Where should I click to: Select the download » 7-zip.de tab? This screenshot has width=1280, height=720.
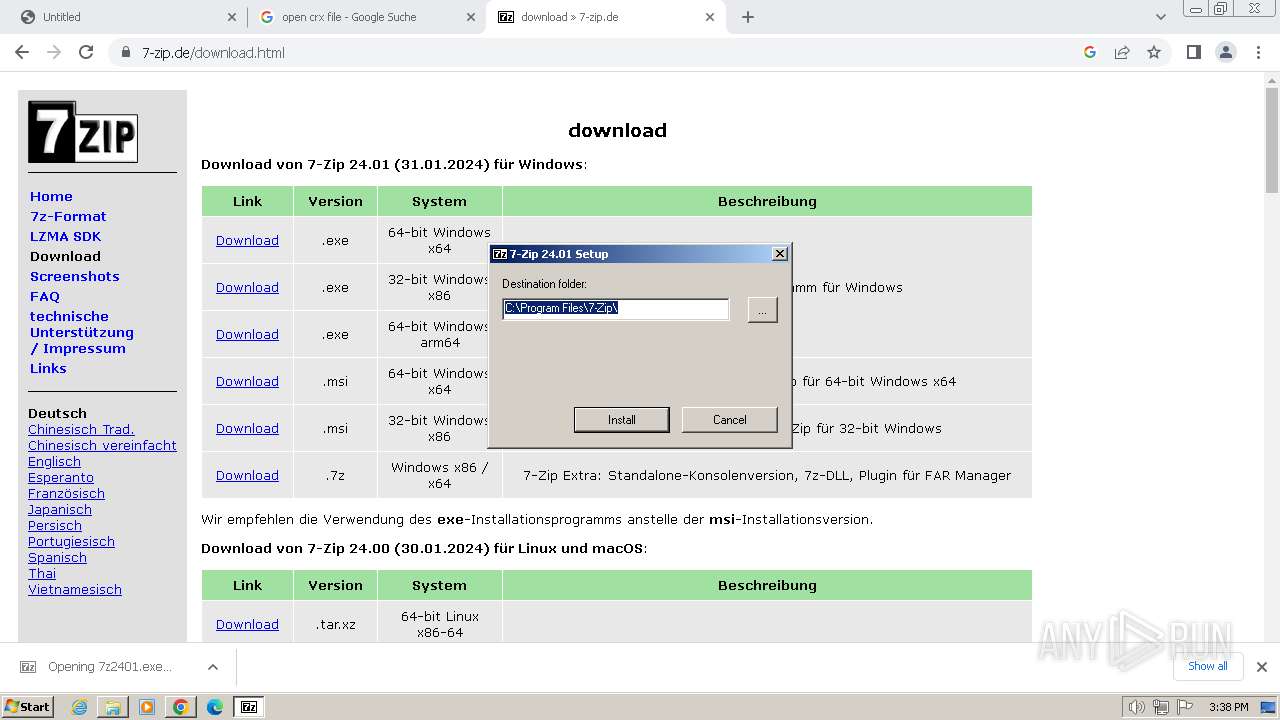click(x=606, y=17)
